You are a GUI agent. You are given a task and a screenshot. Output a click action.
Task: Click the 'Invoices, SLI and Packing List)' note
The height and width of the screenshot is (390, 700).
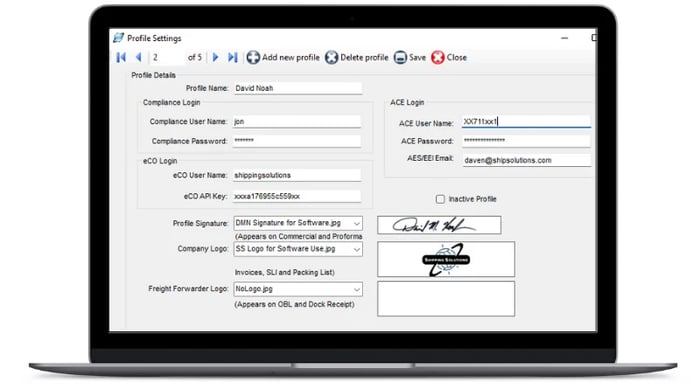point(285,272)
